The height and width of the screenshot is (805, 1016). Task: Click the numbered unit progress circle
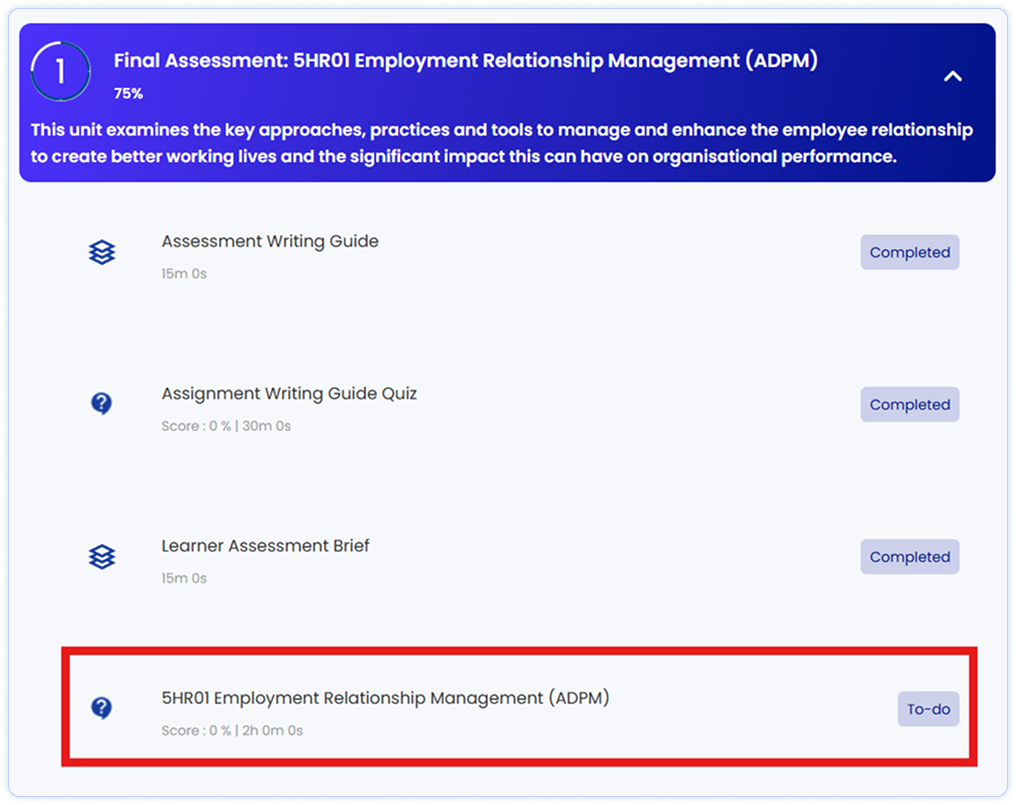pos(60,72)
